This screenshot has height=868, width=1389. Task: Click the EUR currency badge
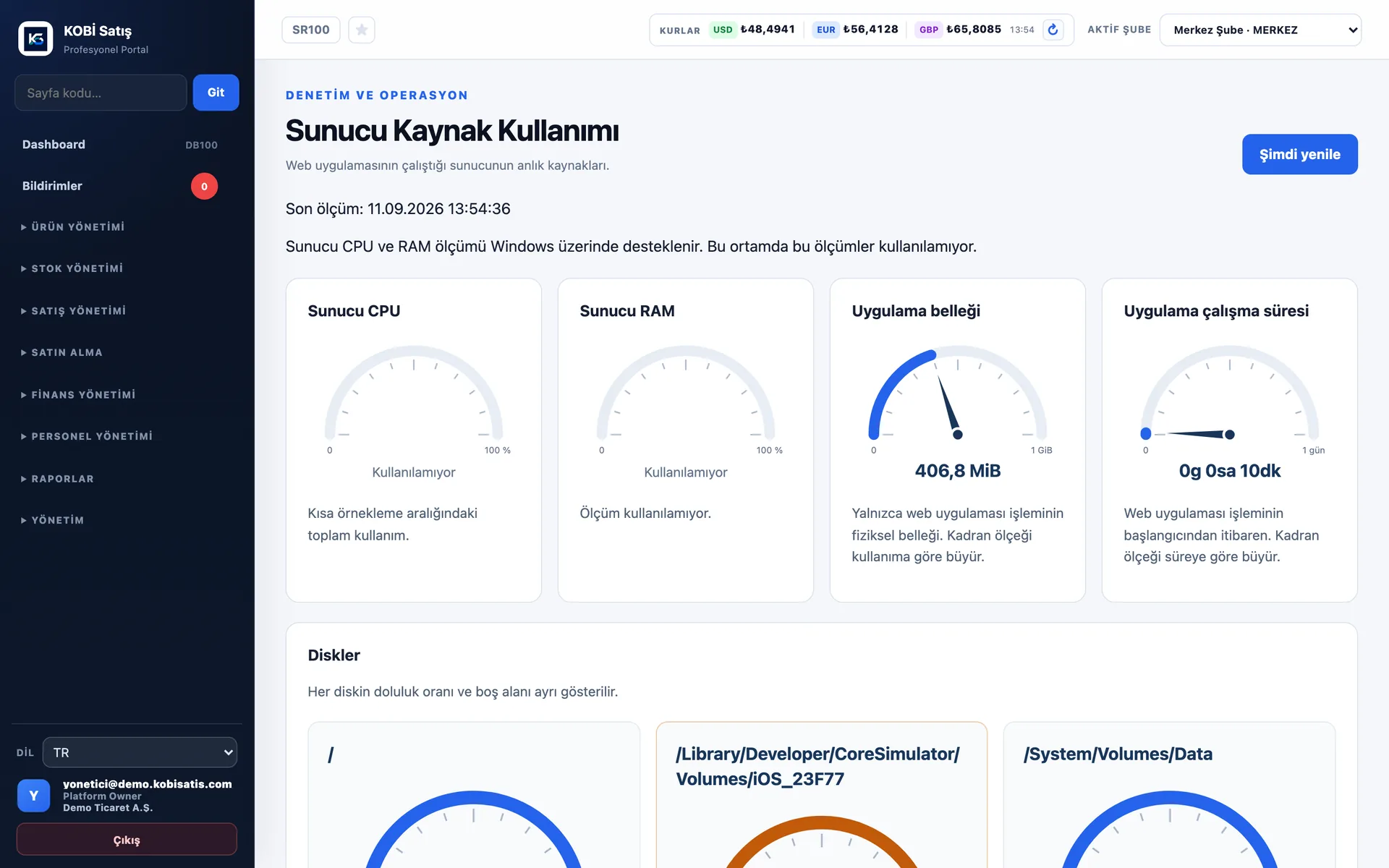tap(825, 30)
